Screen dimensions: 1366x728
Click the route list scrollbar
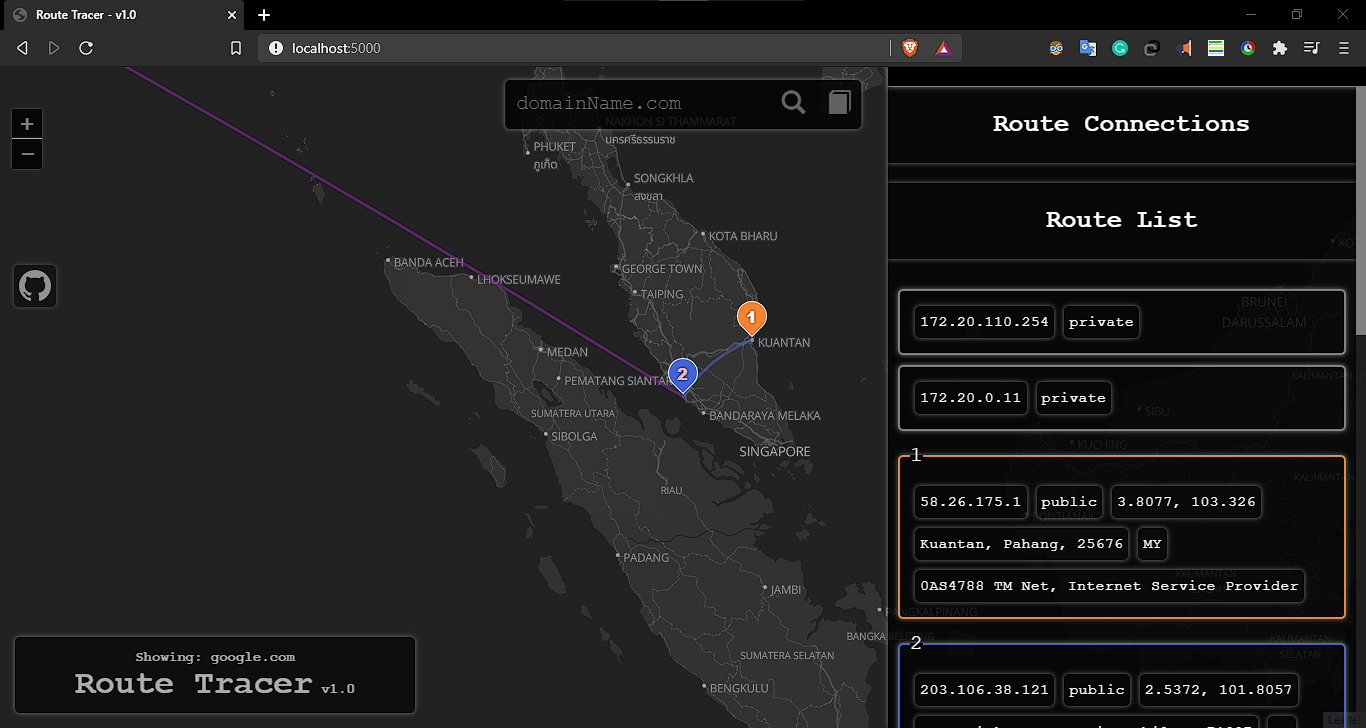tap(1360, 210)
